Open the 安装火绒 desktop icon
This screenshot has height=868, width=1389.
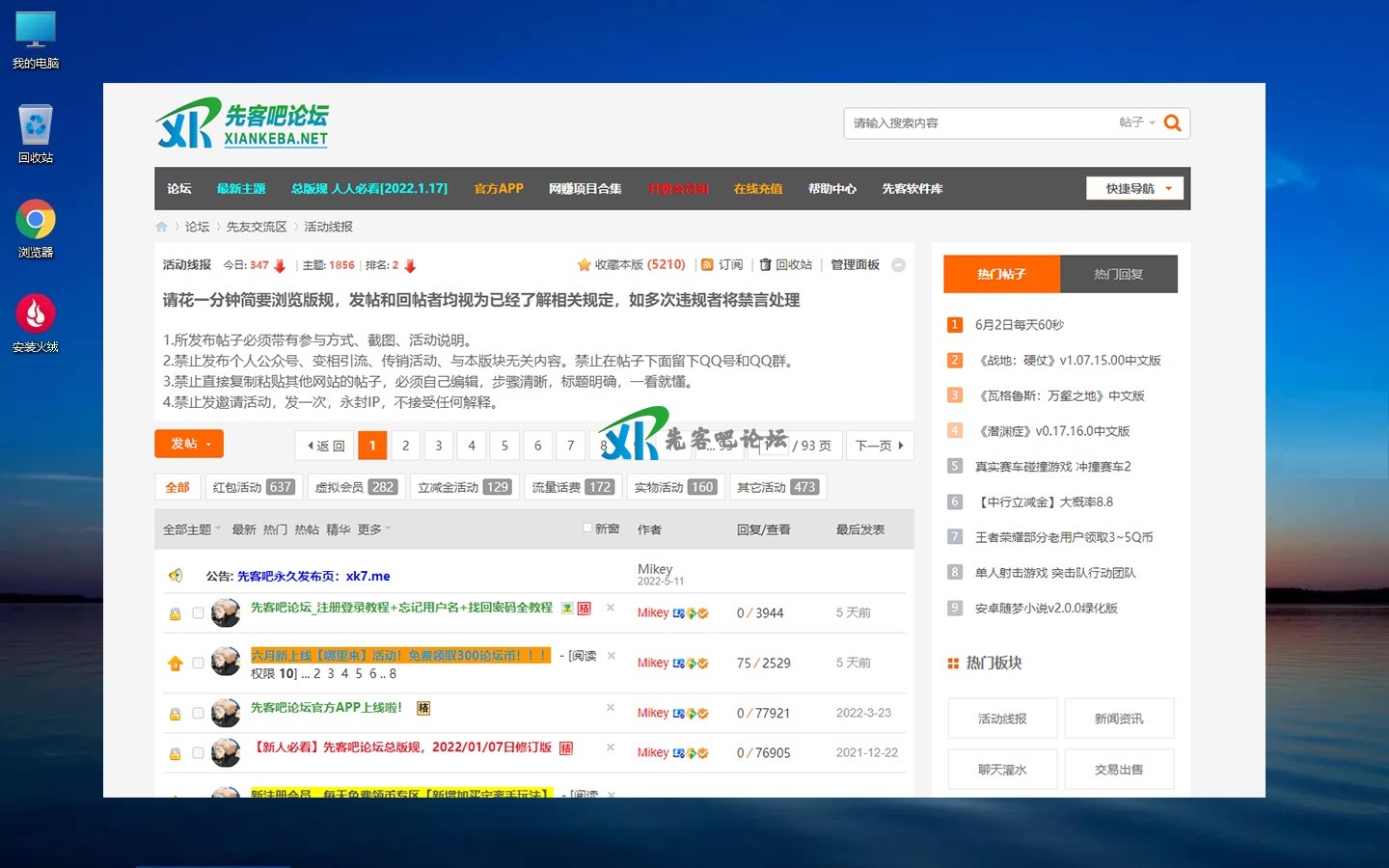[36, 314]
